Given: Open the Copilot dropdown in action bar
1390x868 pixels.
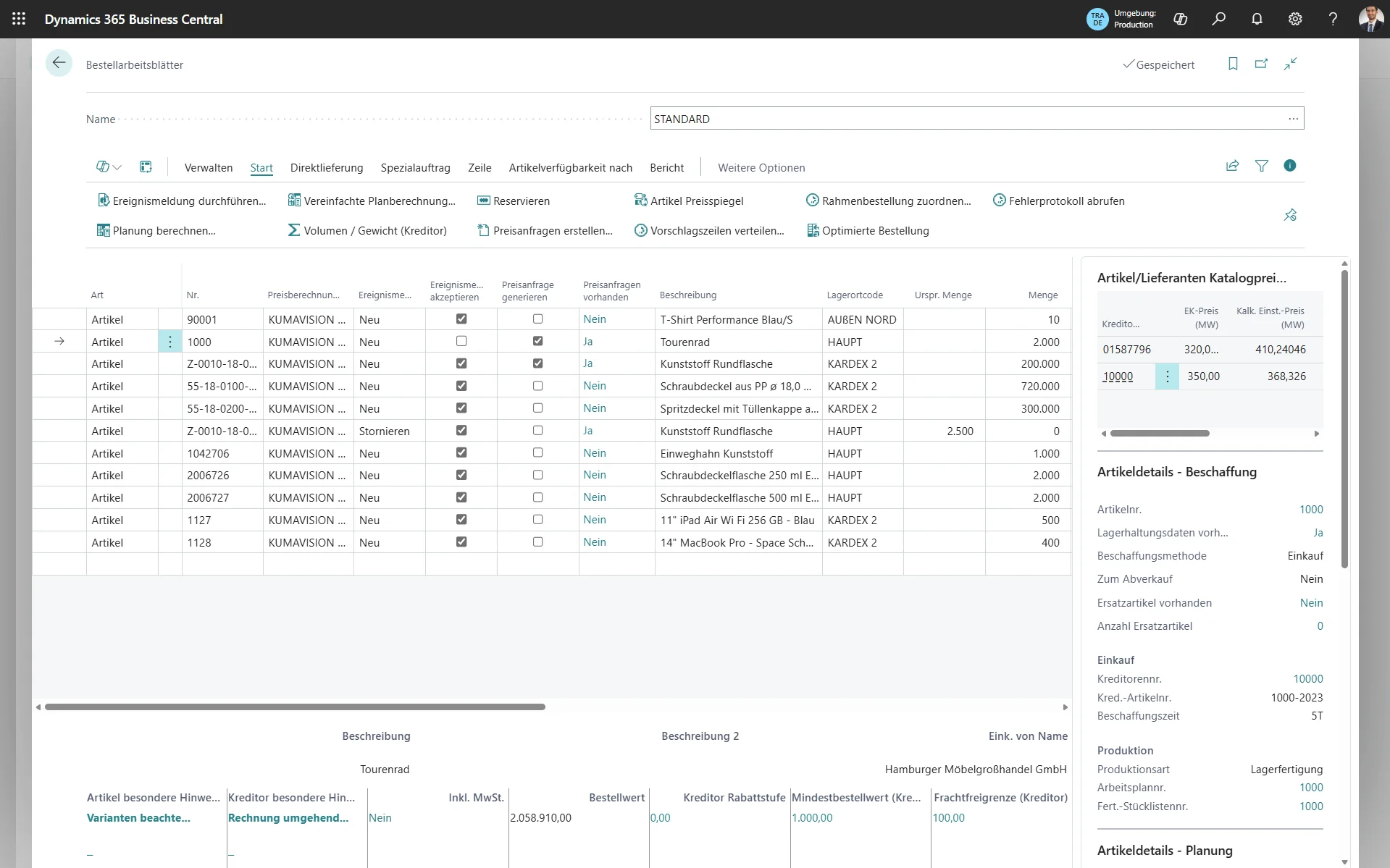Looking at the screenshot, I should coord(109,167).
